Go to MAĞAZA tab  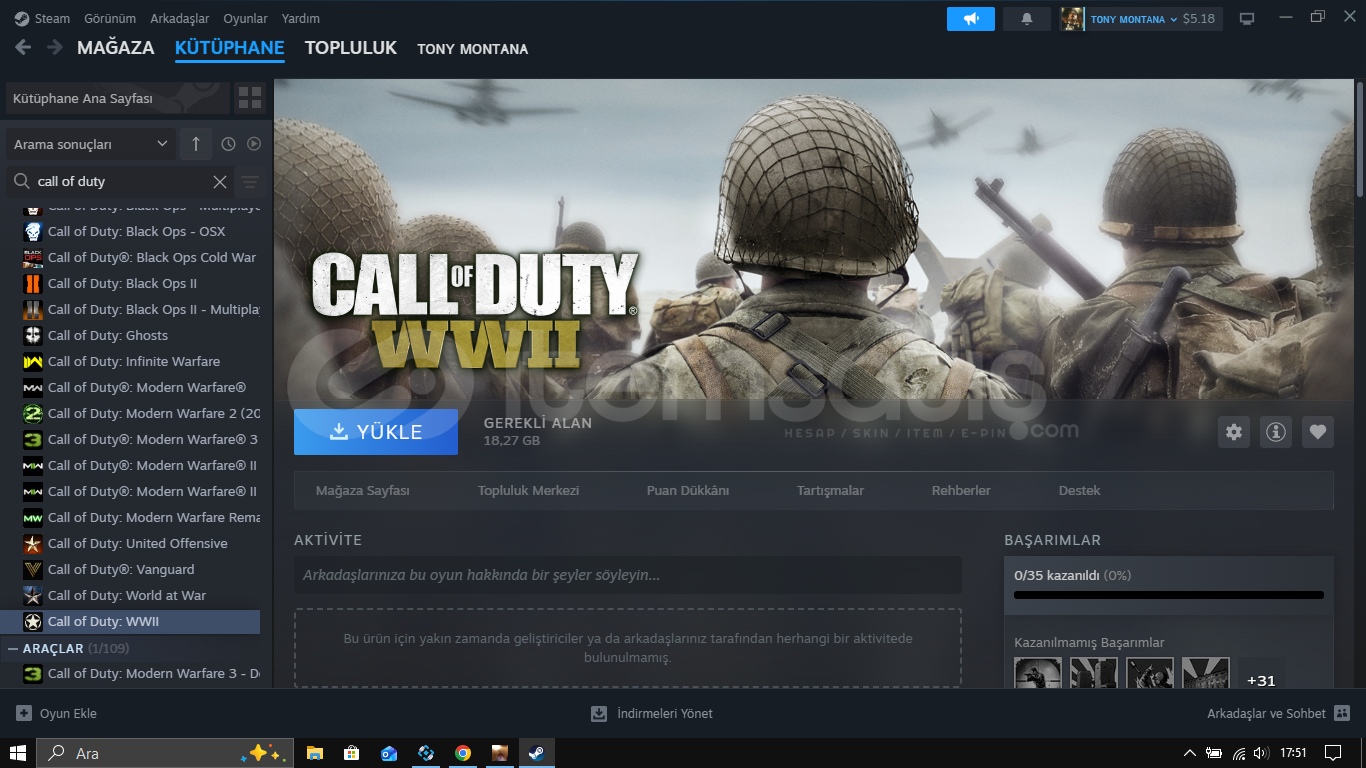116,47
